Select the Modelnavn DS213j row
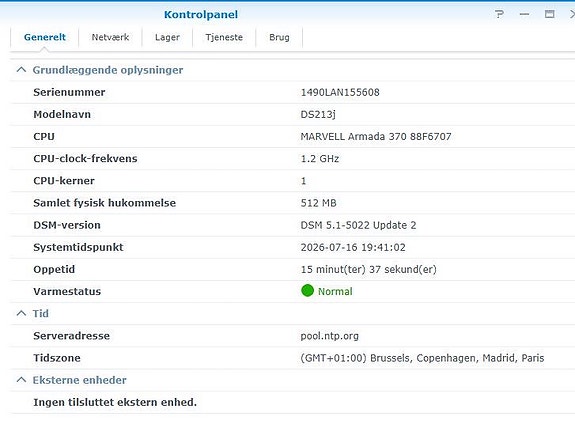The width and height of the screenshot is (575, 443). 293,114
